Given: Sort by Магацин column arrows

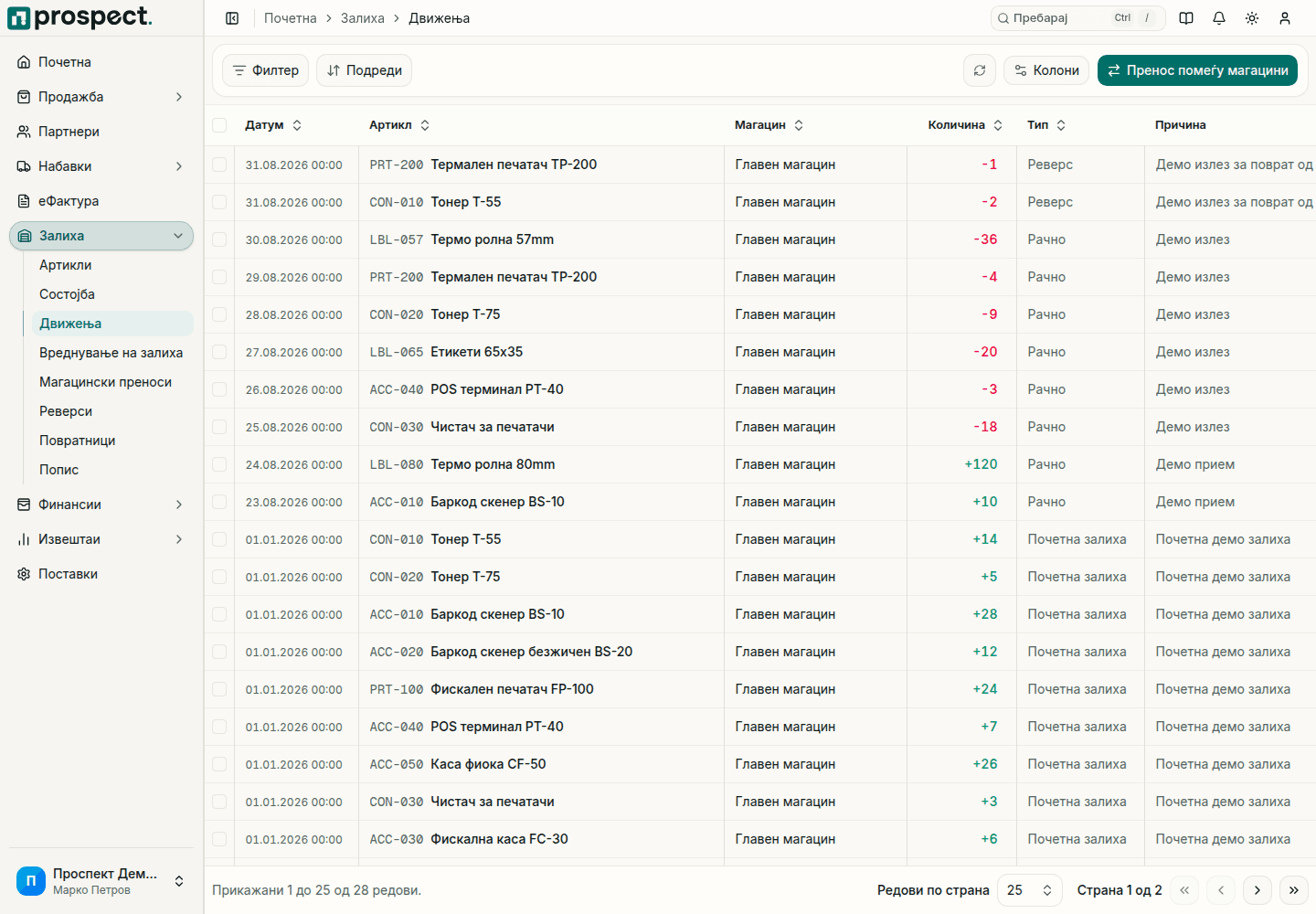Looking at the screenshot, I should point(799,125).
